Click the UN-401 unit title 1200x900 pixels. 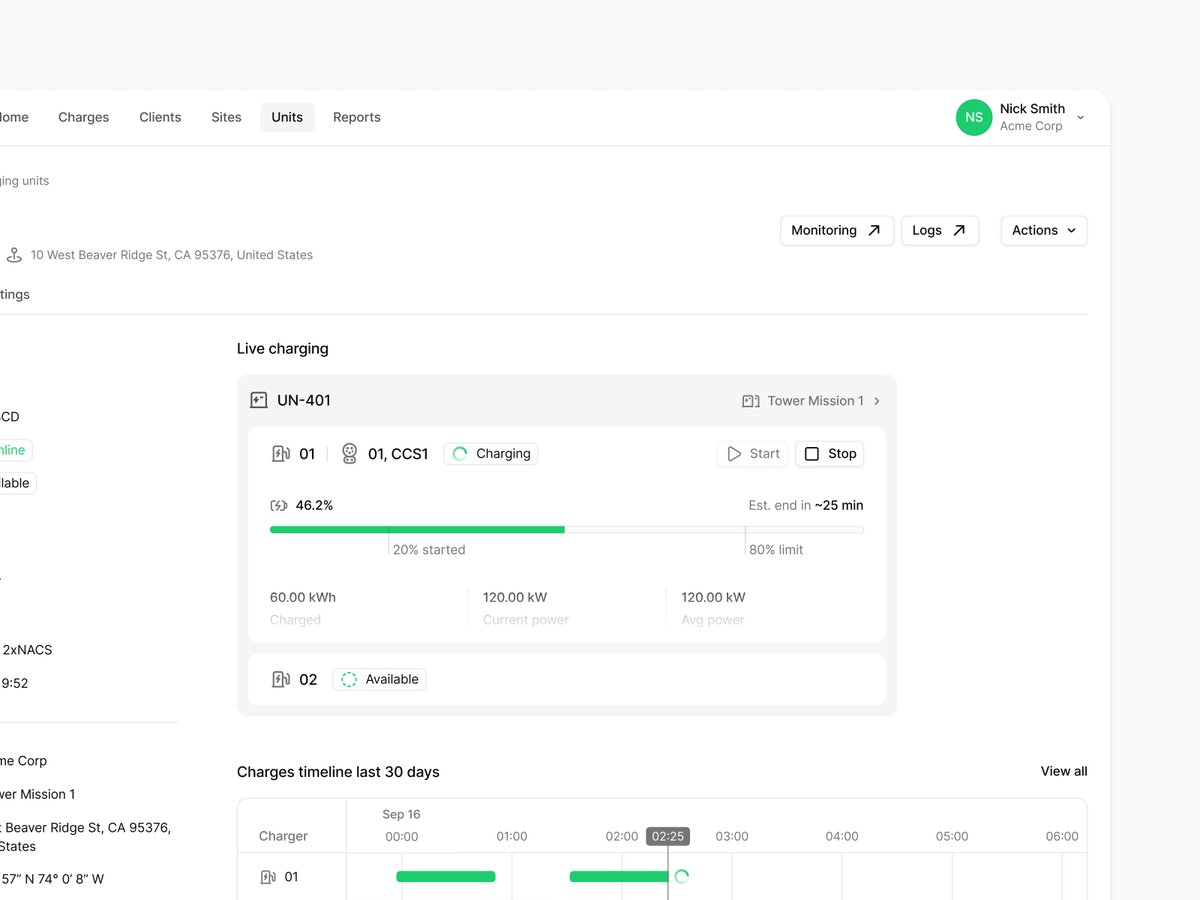click(x=304, y=400)
